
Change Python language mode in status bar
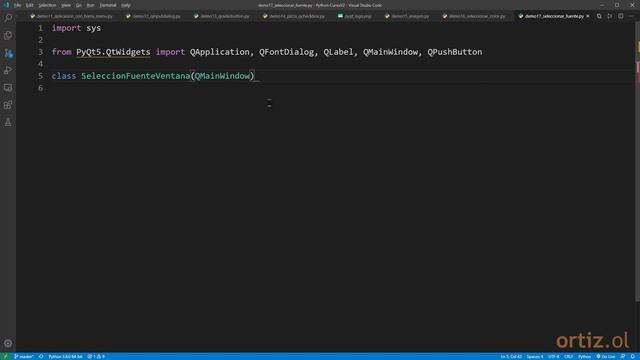pyautogui.click(x=584, y=356)
